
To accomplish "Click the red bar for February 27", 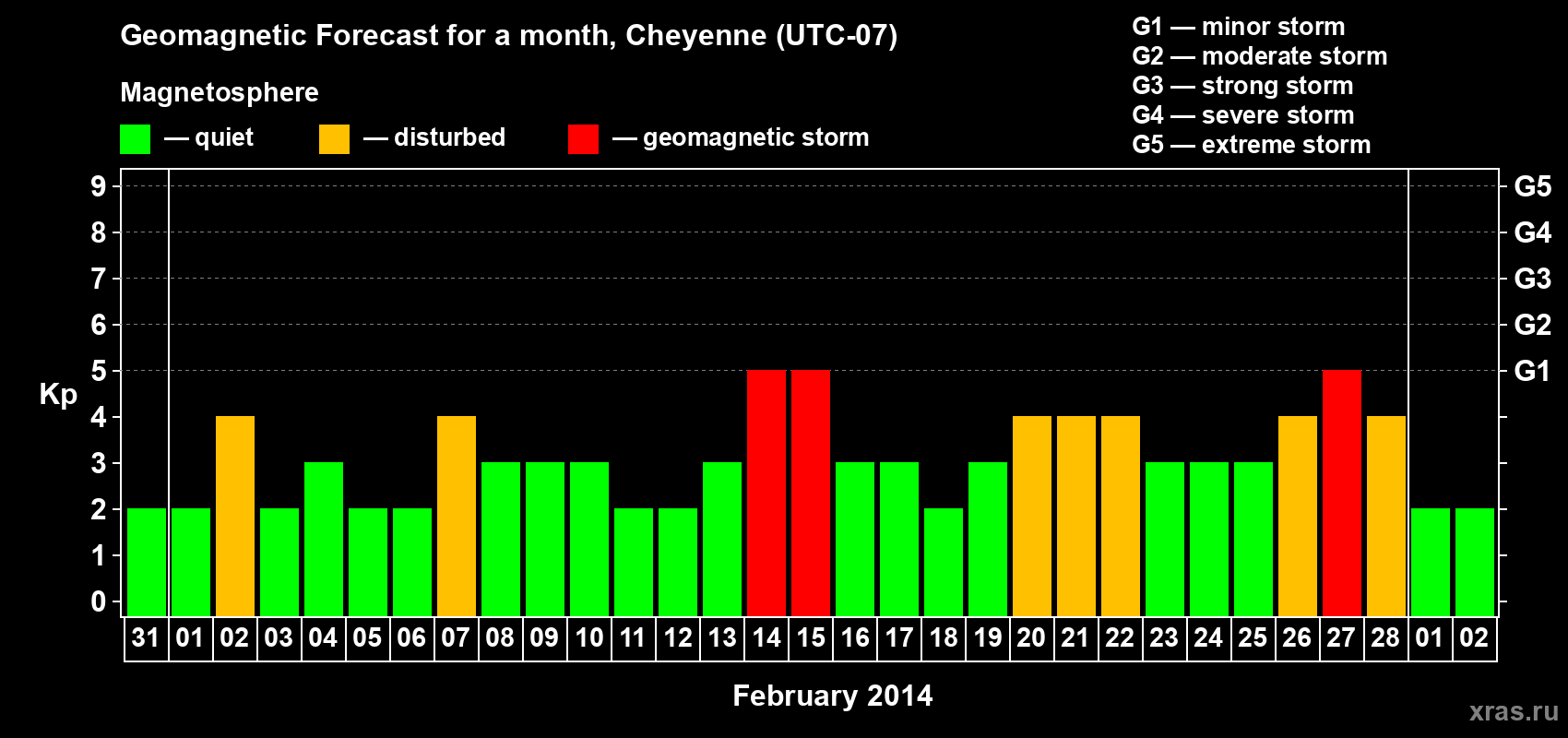I will coord(1342,493).
